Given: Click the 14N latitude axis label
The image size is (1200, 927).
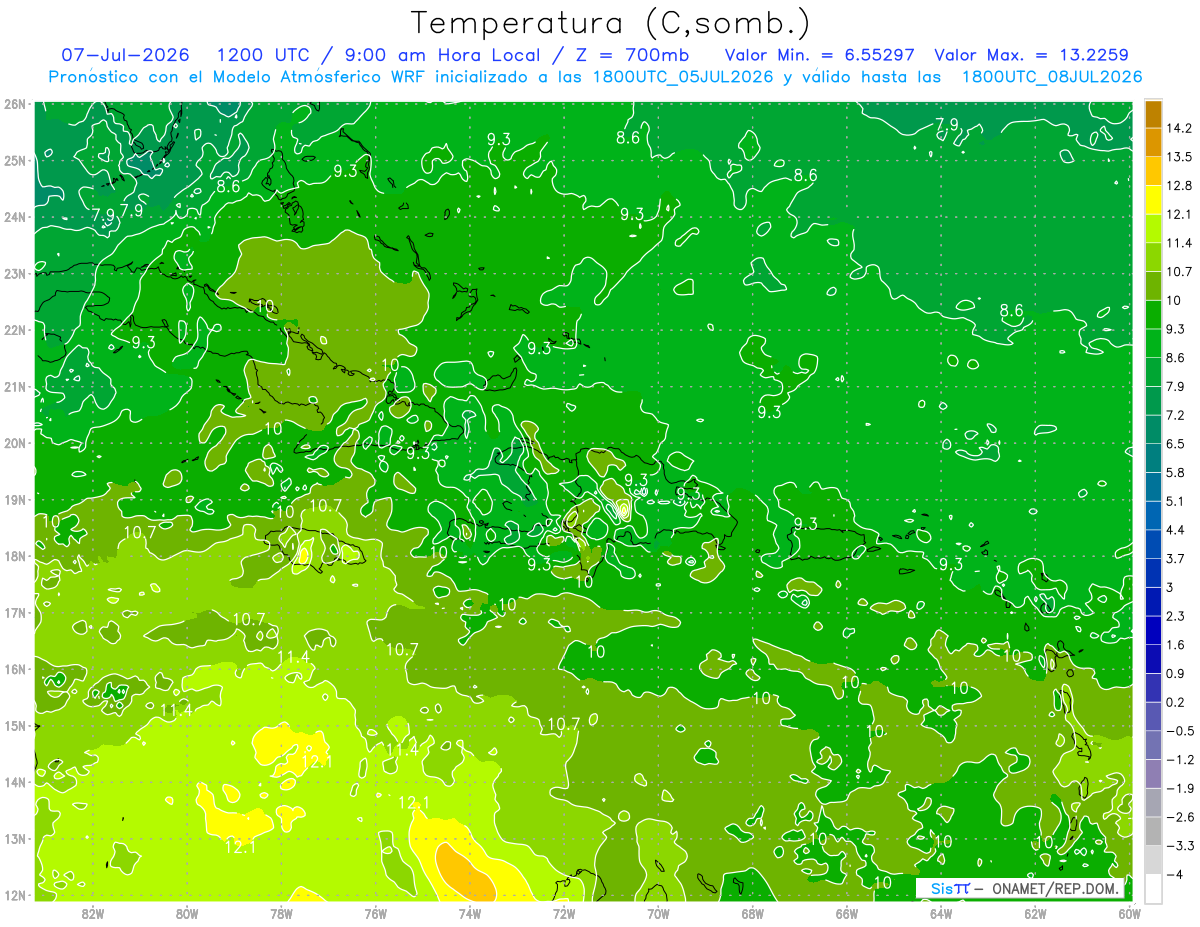Looking at the screenshot, I should [x=14, y=782].
